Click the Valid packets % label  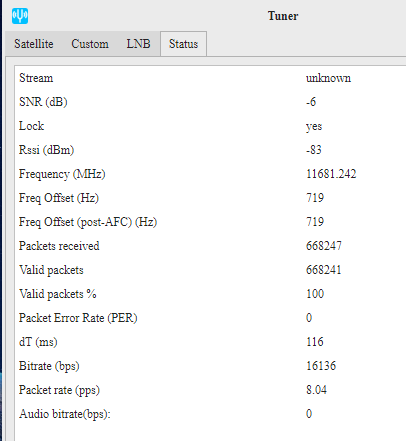click(58, 294)
